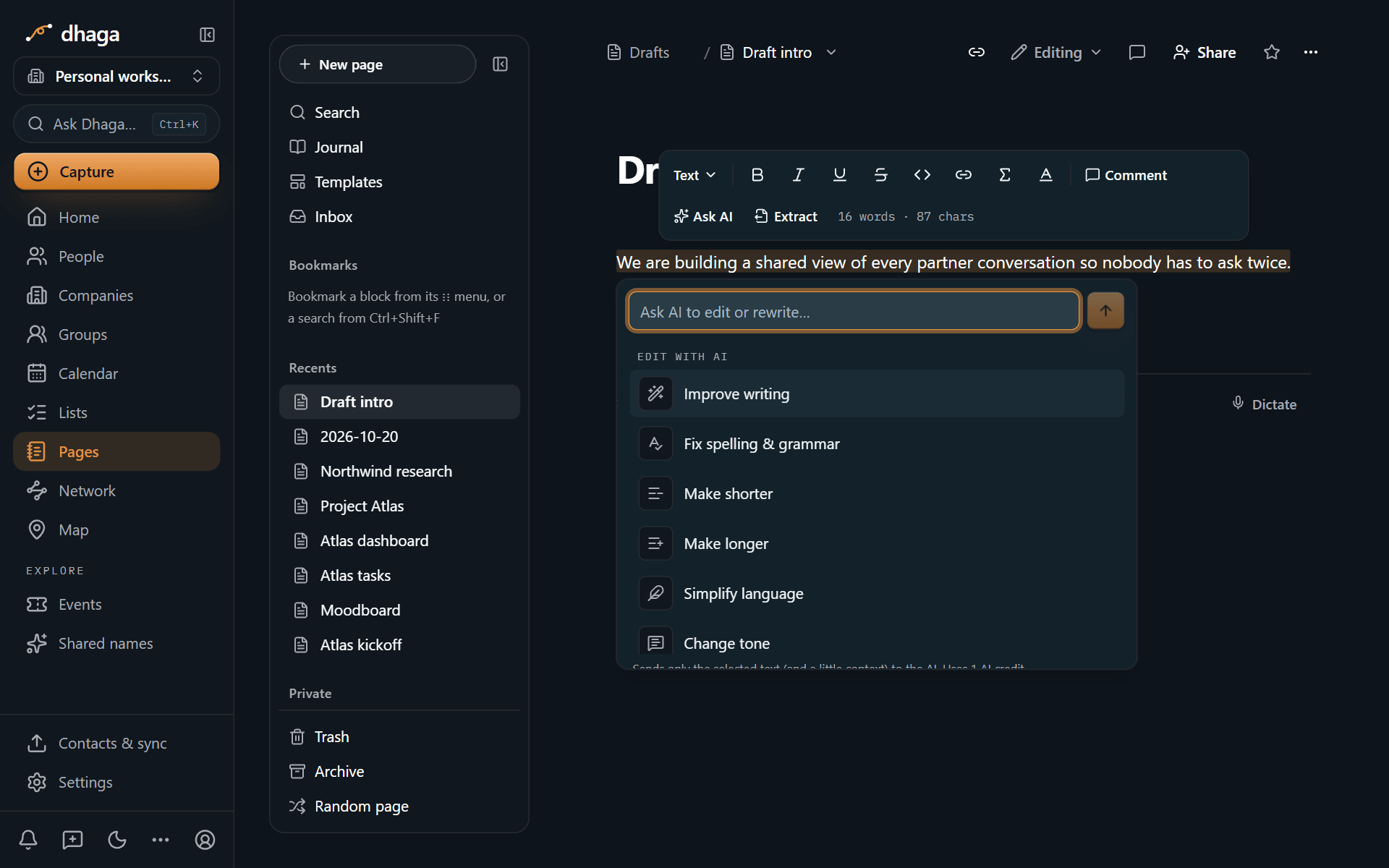The width and height of the screenshot is (1389, 868).
Task: Select Improve writing AI option
Action: (x=877, y=393)
